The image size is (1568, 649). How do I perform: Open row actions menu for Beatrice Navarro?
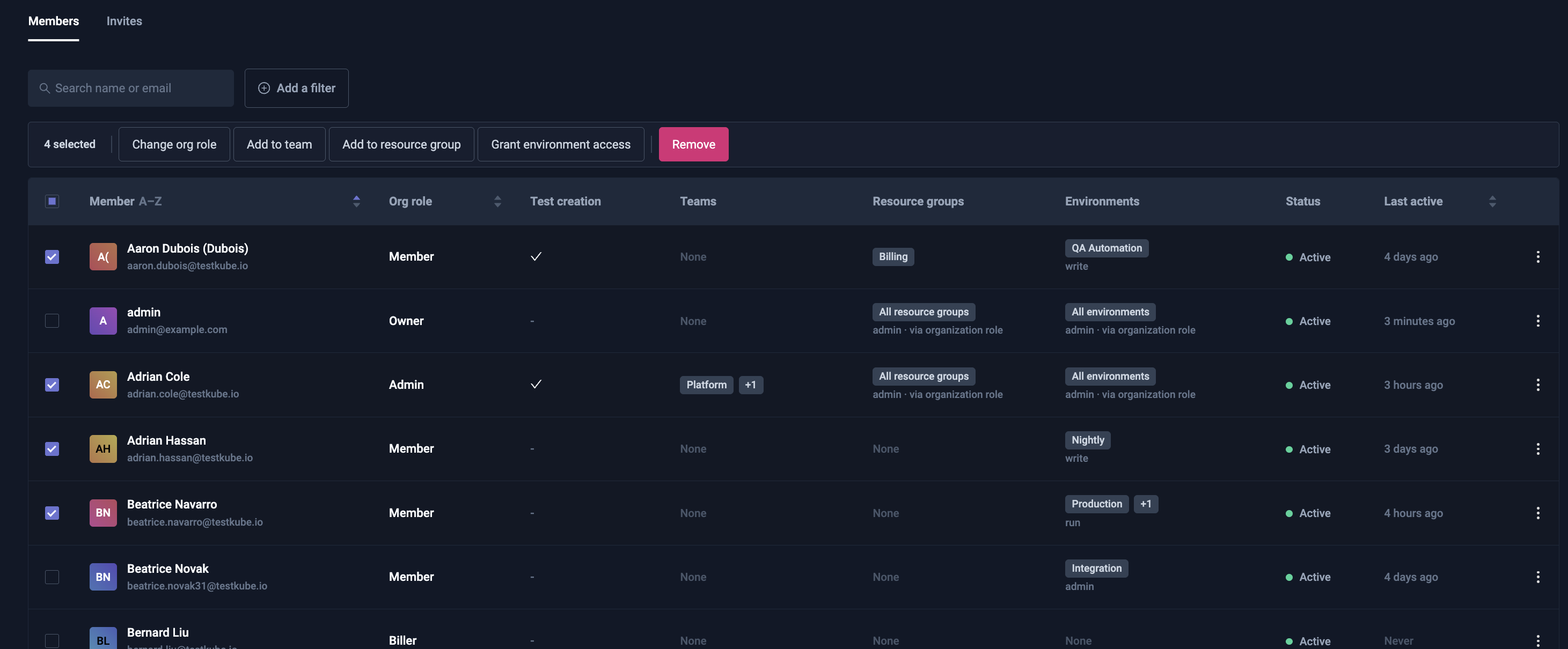coord(1537,513)
